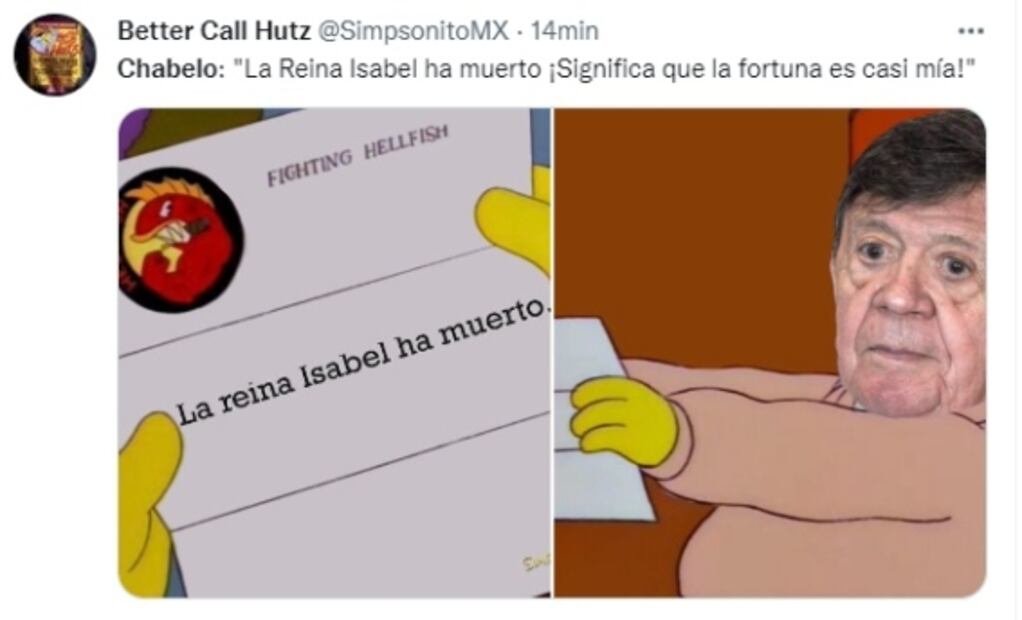Select the word Chabelo: in the tweet
Screen dimensions: 1022x620
171,68
